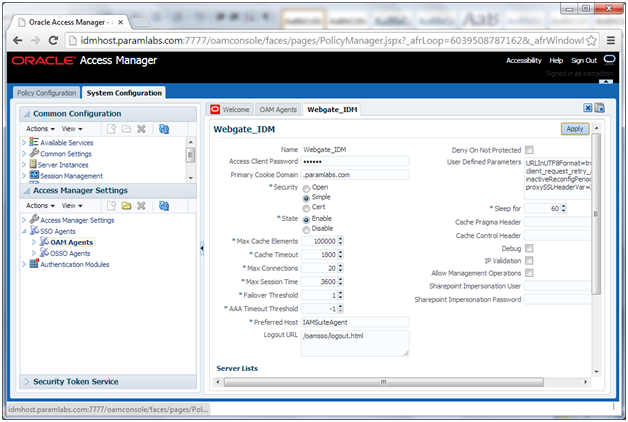
Task: Click Delete X icon in Access Manager Settings toolbar
Action: click(141, 206)
